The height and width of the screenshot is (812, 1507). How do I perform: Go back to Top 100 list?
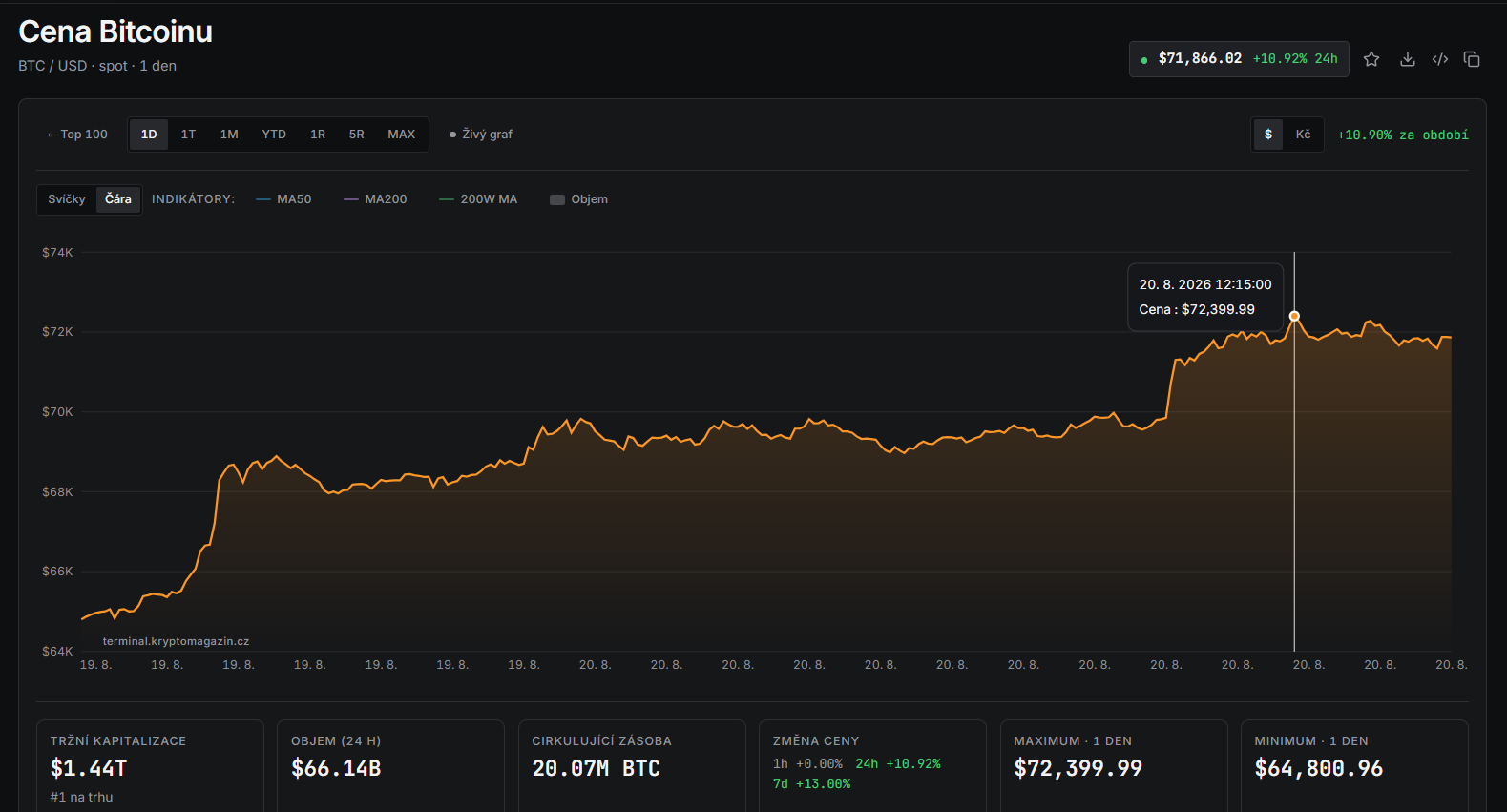(x=77, y=135)
